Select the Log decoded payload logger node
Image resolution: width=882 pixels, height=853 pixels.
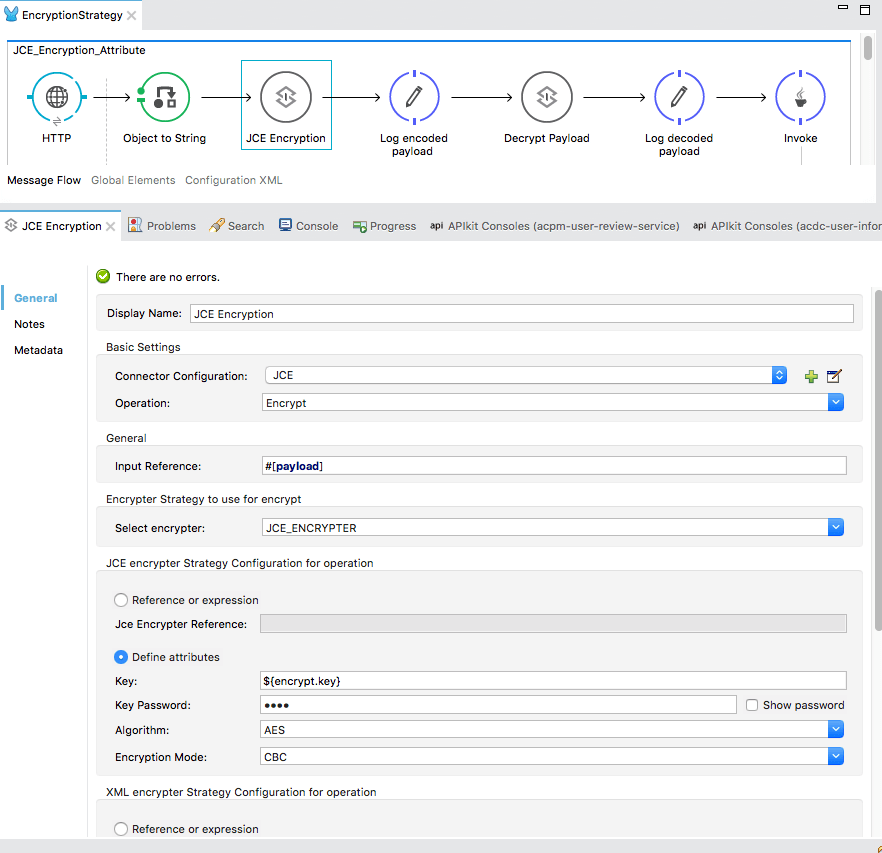coord(679,97)
